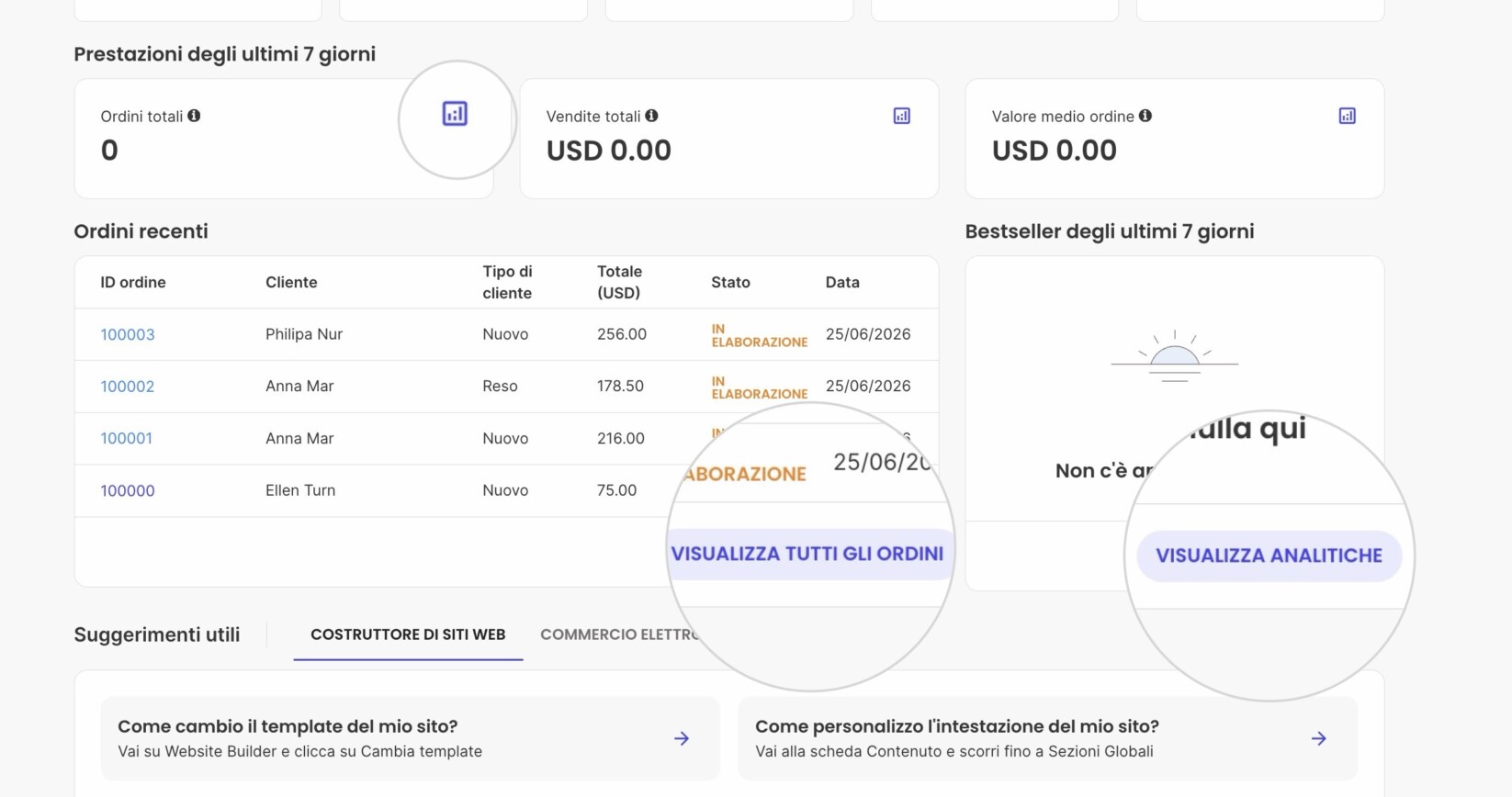Open tip Come personalizzo l'intestazione del mio sito
The image size is (1512, 797).
tap(1047, 738)
